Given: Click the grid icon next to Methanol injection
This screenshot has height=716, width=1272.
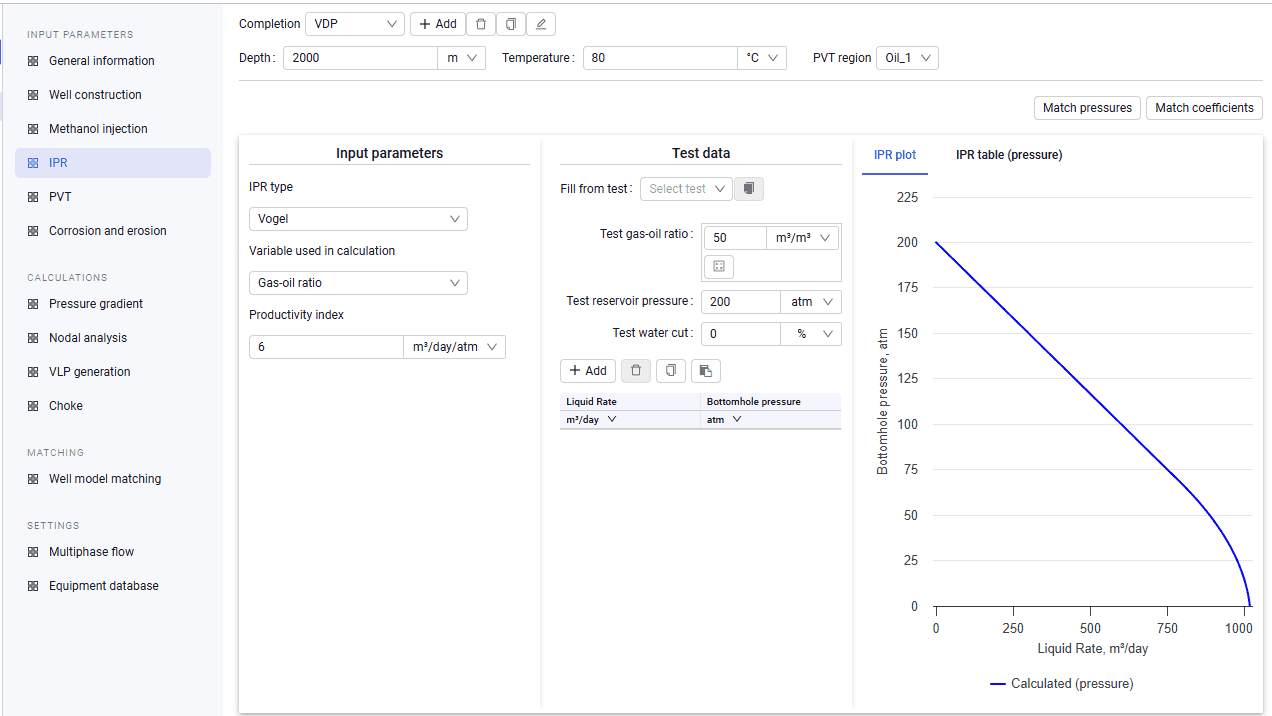Looking at the screenshot, I should pyautogui.click(x=33, y=129).
